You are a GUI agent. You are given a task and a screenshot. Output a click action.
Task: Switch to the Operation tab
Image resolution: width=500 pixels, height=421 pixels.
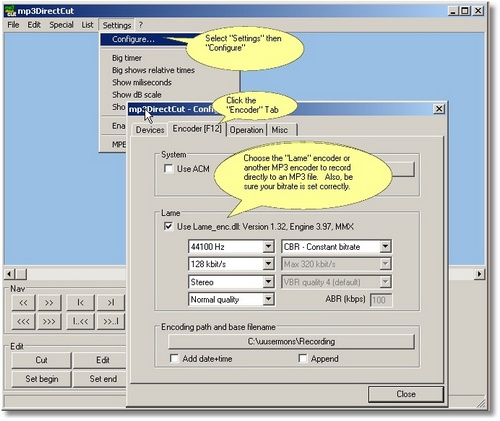click(x=246, y=130)
